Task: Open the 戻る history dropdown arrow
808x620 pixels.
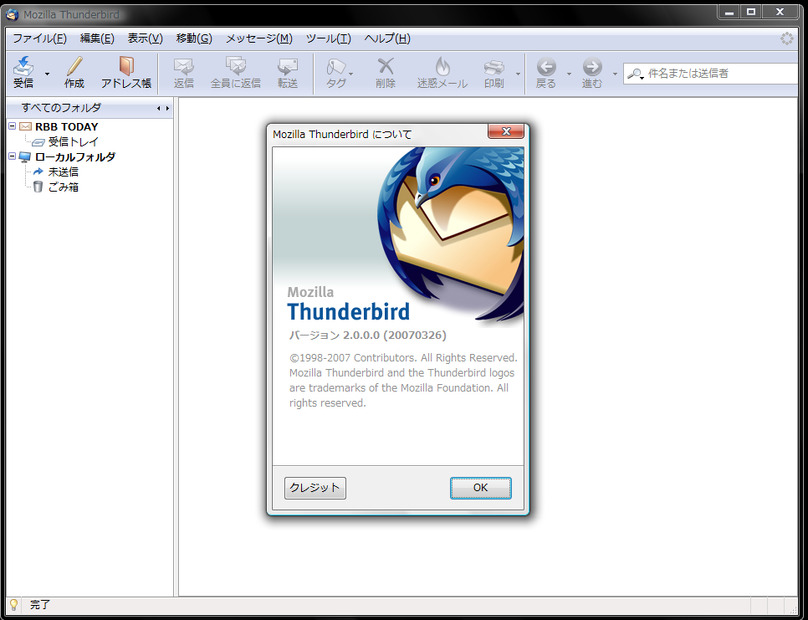Action: pyautogui.click(x=569, y=74)
